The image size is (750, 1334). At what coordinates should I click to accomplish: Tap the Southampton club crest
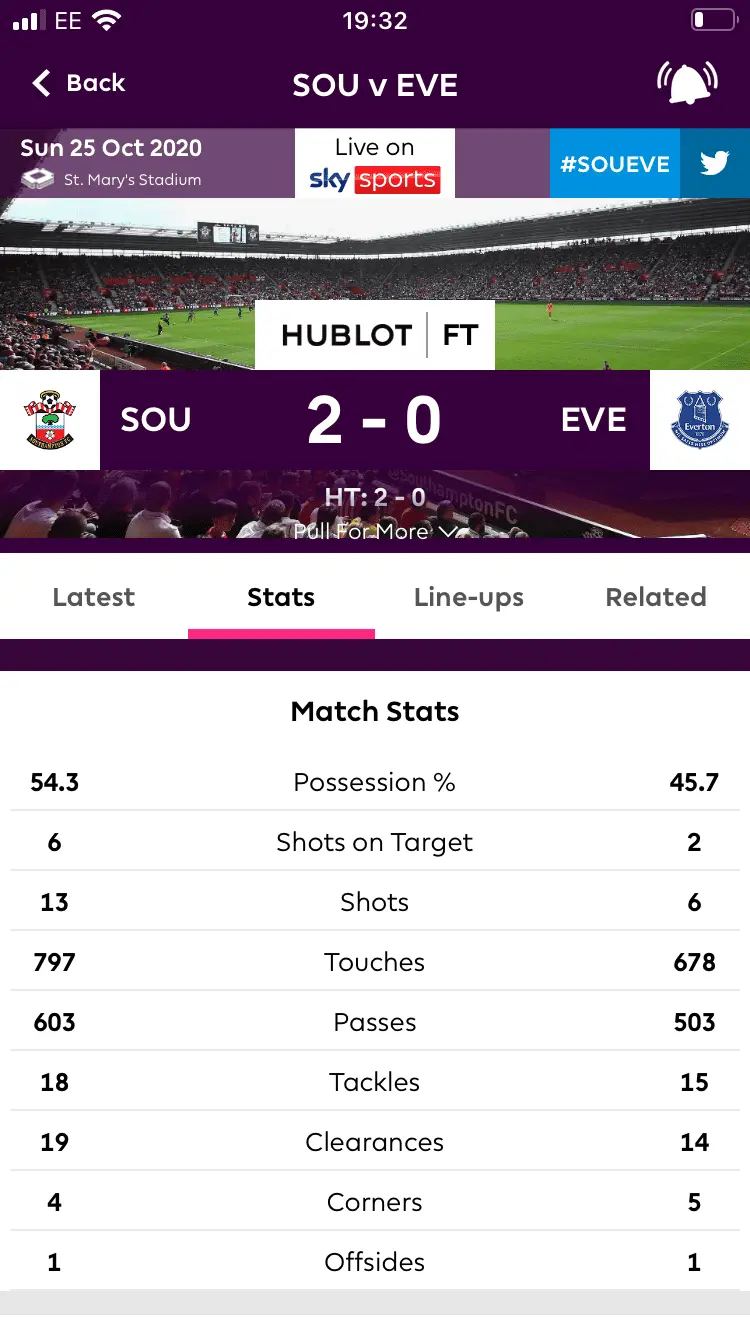50,420
